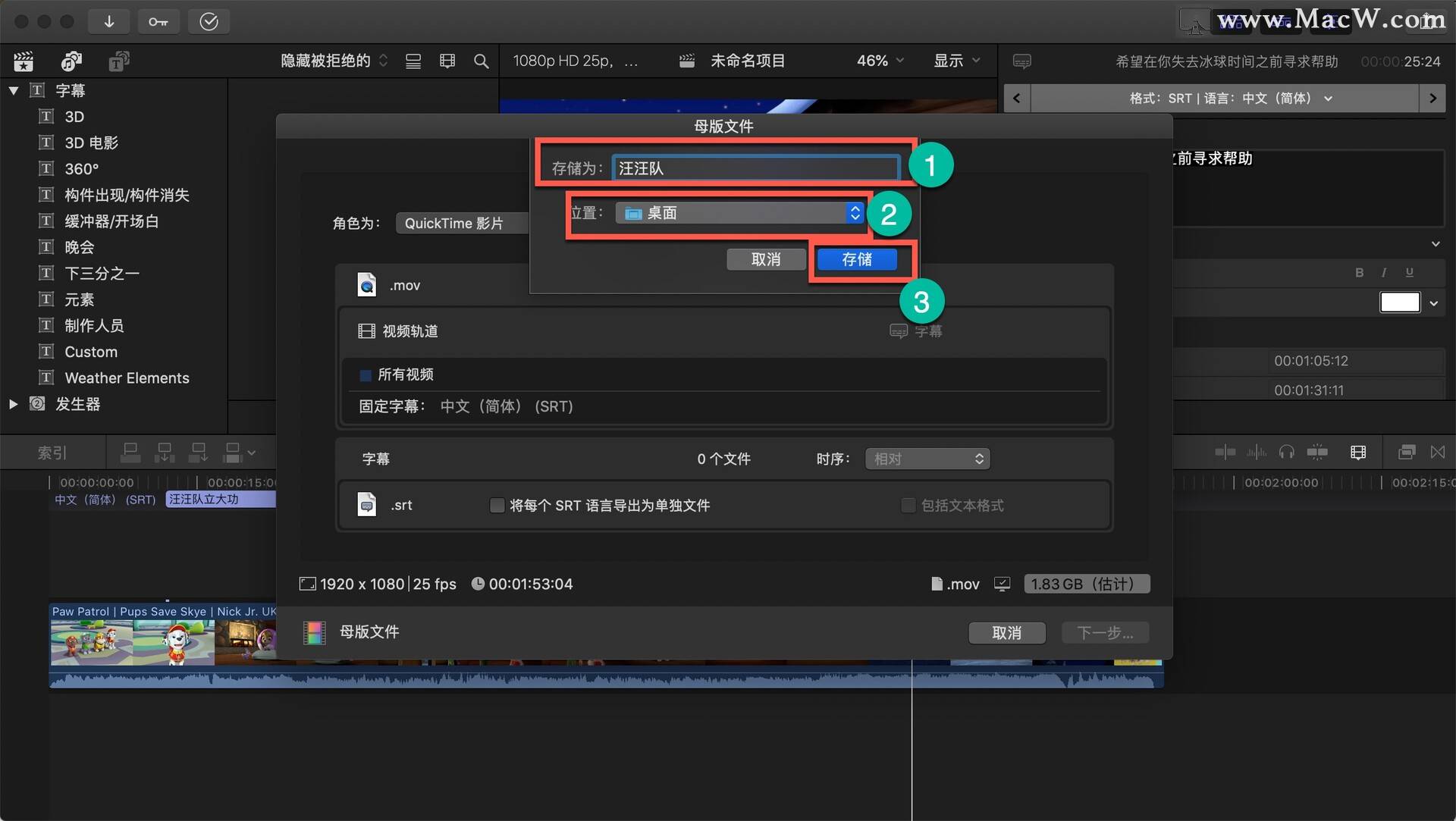Open timeline clip appearance icon
The height and width of the screenshot is (821, 1456).
pos(1358,453)
